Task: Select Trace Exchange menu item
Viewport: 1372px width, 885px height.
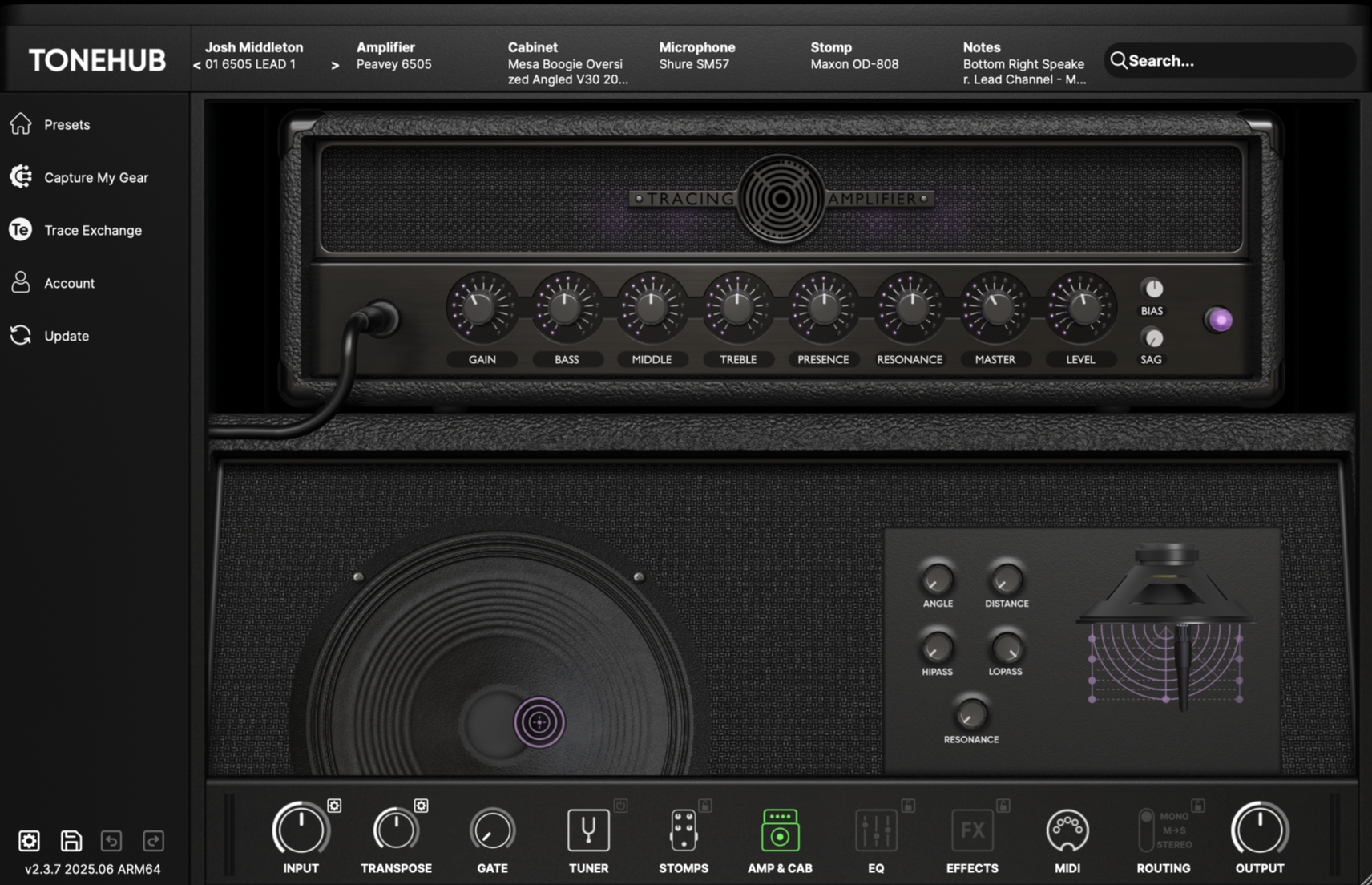Action: click(95, 230)
